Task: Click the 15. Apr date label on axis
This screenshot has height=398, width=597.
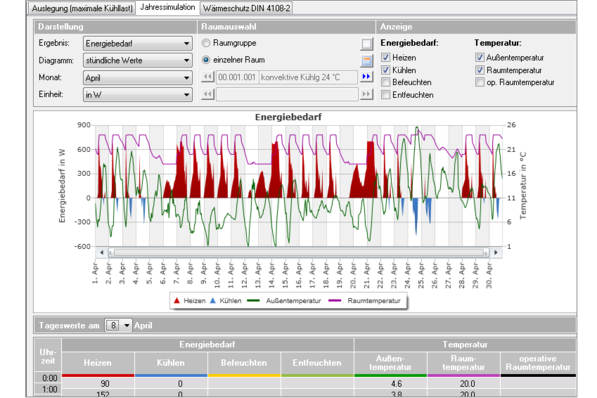Action: (285, 275)
